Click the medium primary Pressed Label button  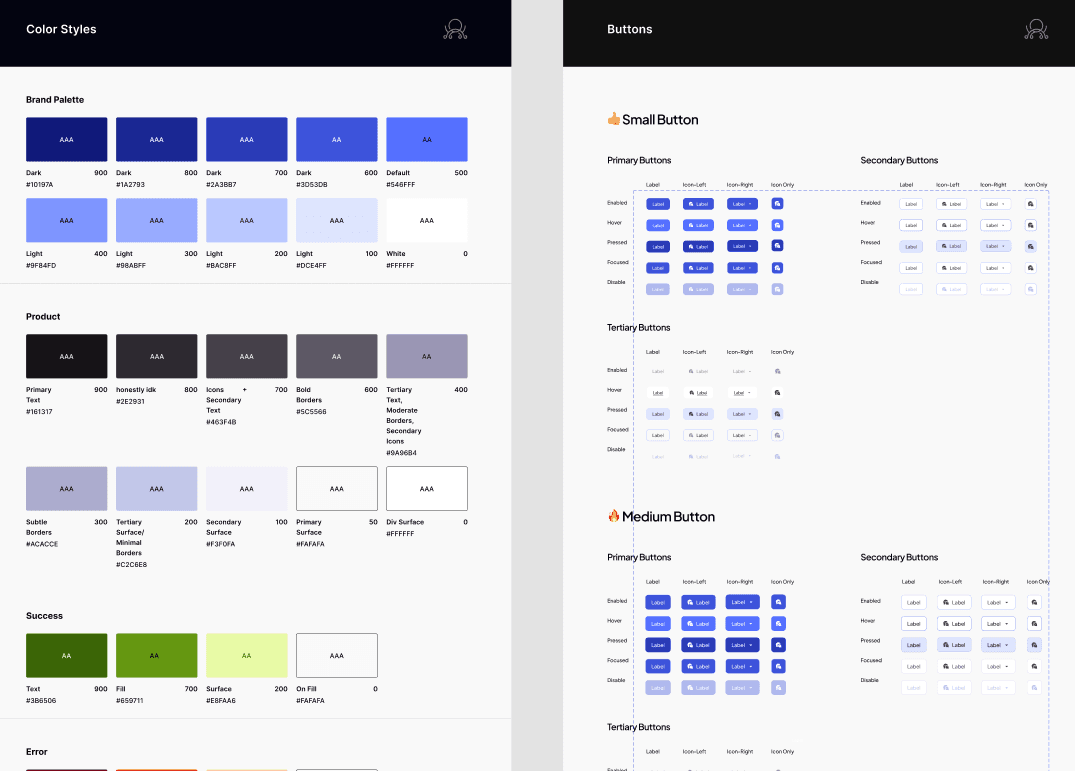[x=658, y=645]
